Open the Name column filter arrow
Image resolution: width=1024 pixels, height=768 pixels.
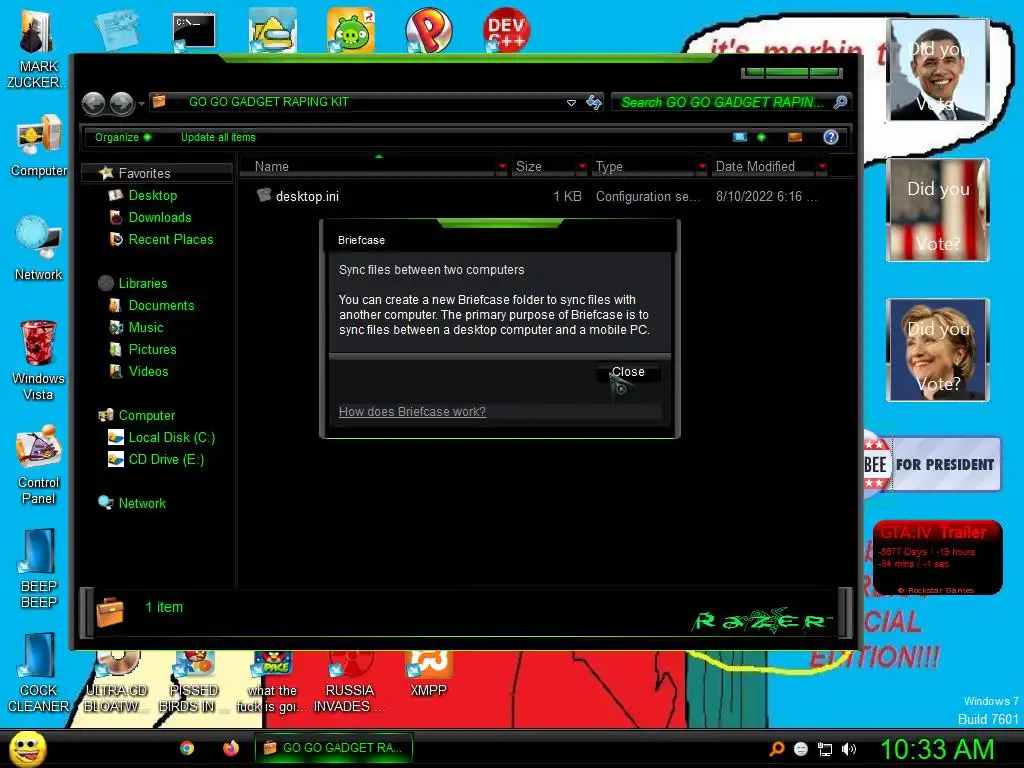tap(502, 167)
